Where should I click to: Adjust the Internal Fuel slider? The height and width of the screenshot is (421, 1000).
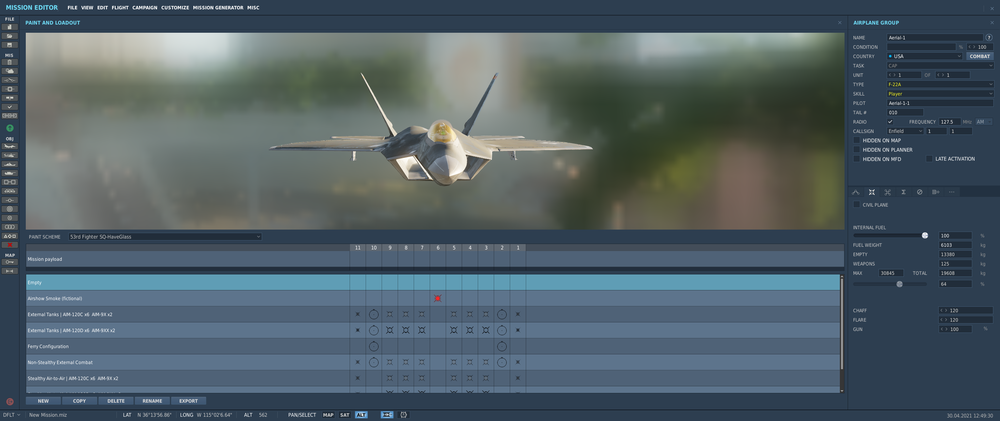(890, 235)
